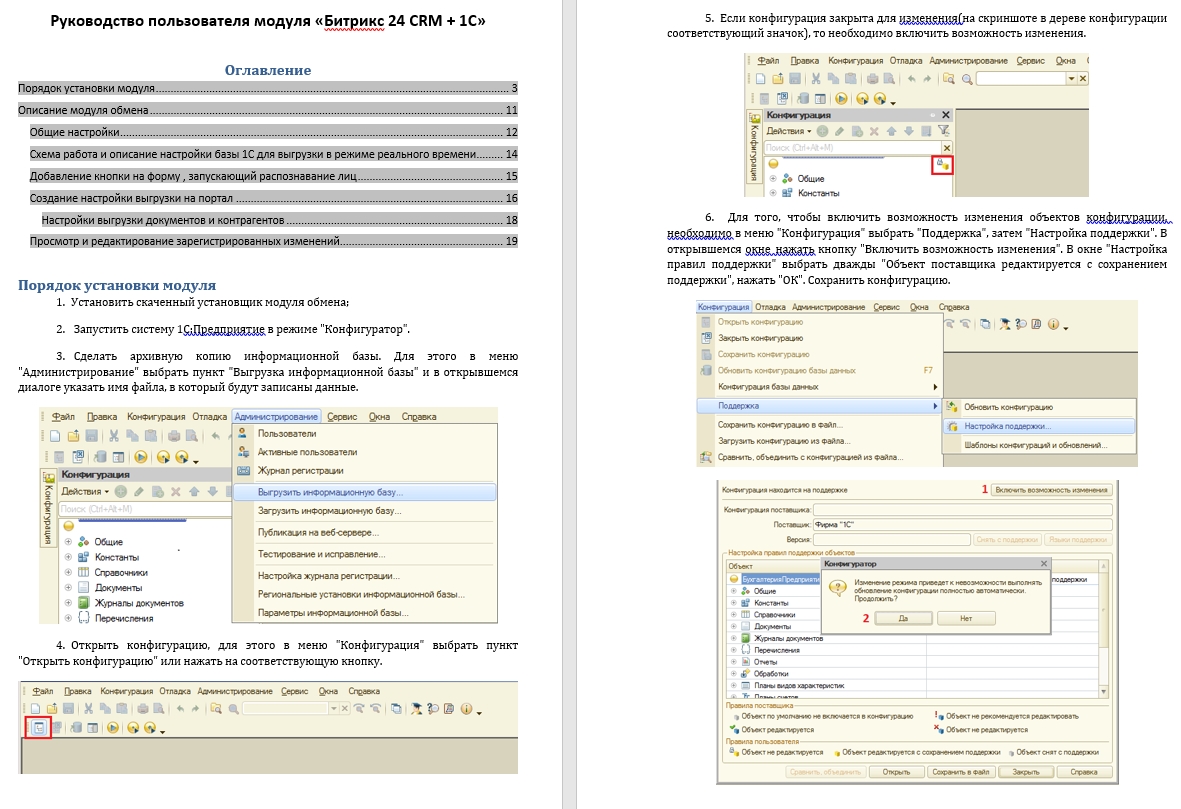The height and width of the screenshot is (809, 1181).
Task: Expand the Документы node in step 3 tree
Action: click(69, 588)
